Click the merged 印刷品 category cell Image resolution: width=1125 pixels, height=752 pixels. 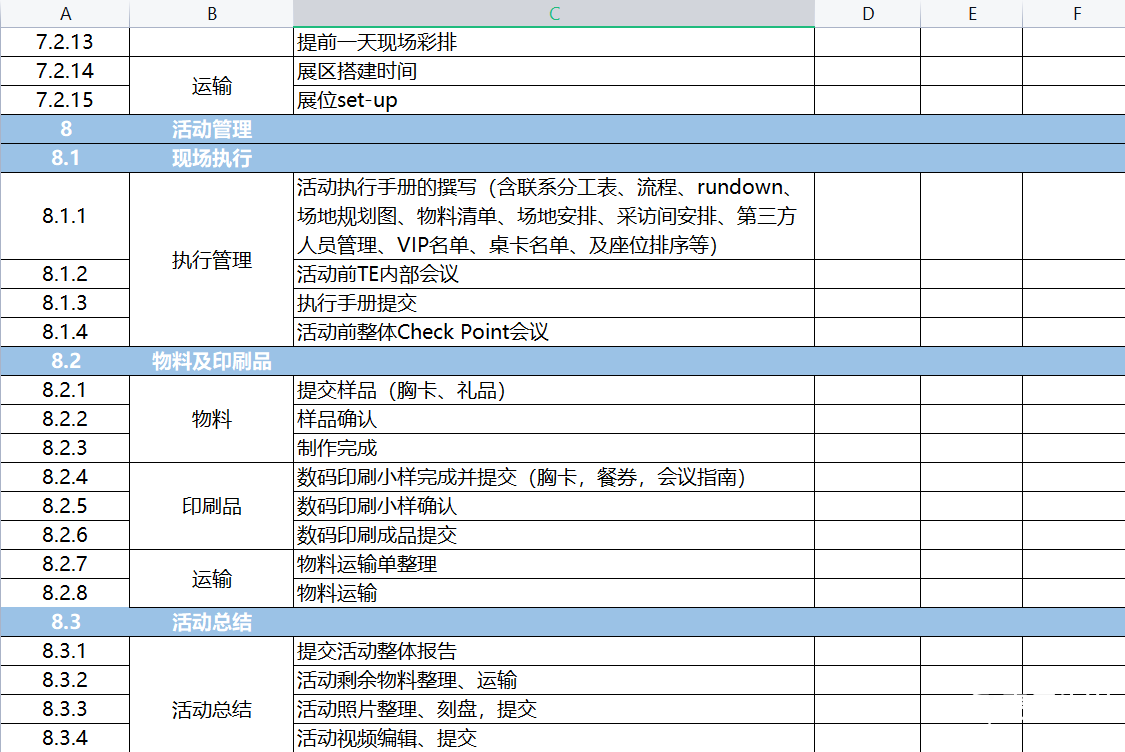click(x=211, y=506)
